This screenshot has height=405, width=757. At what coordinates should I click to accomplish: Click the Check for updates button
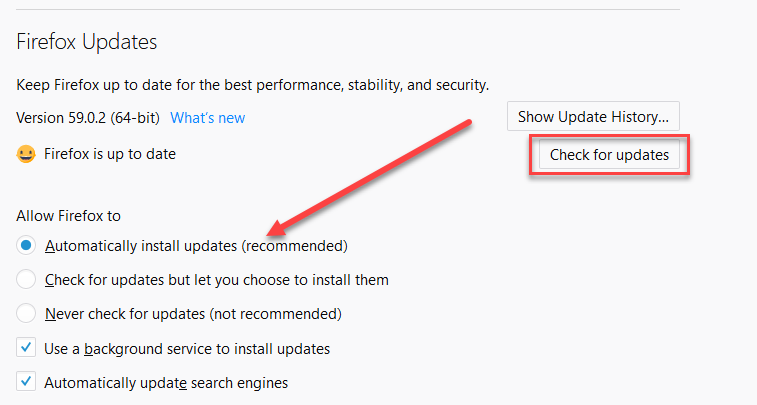(x=609, y=154)
